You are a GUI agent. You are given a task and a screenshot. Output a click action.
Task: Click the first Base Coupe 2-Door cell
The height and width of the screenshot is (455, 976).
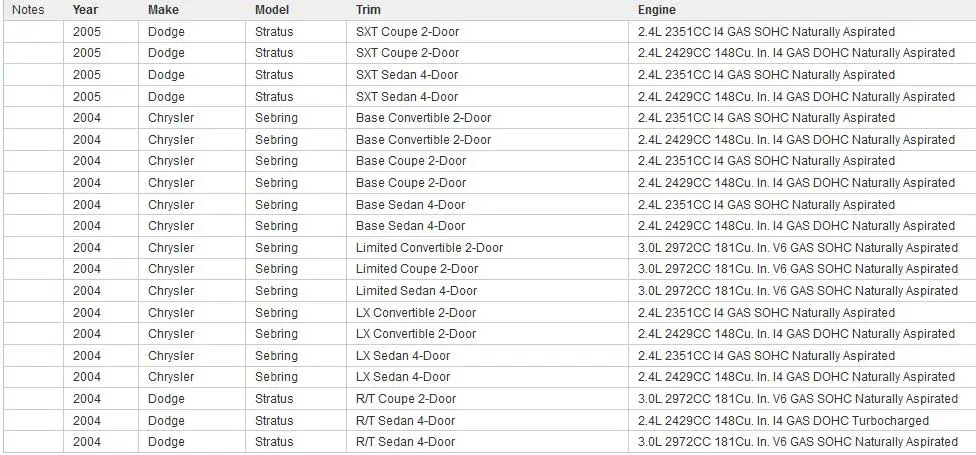click(x=487, y=161)
